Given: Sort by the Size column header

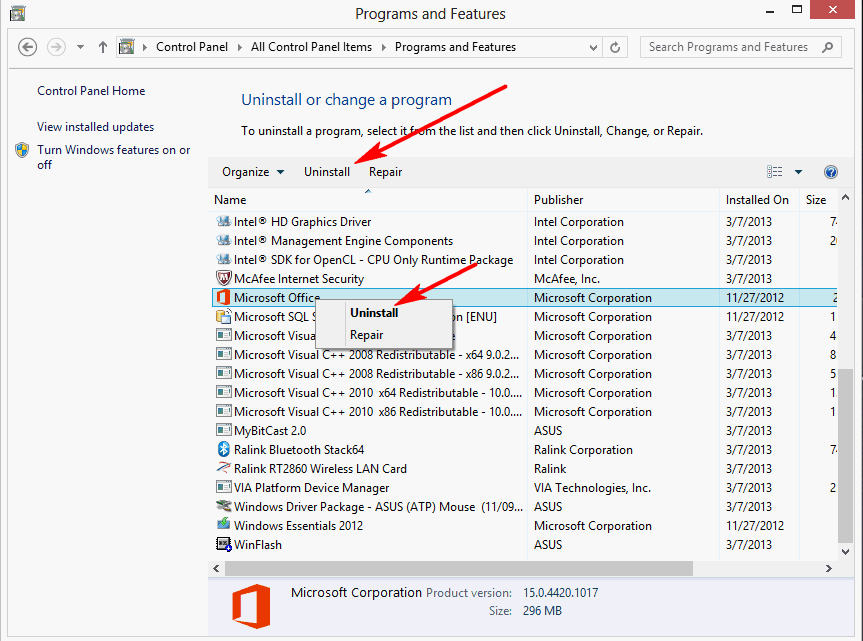Looking at the screenshot, I should [x=817, y=200].
